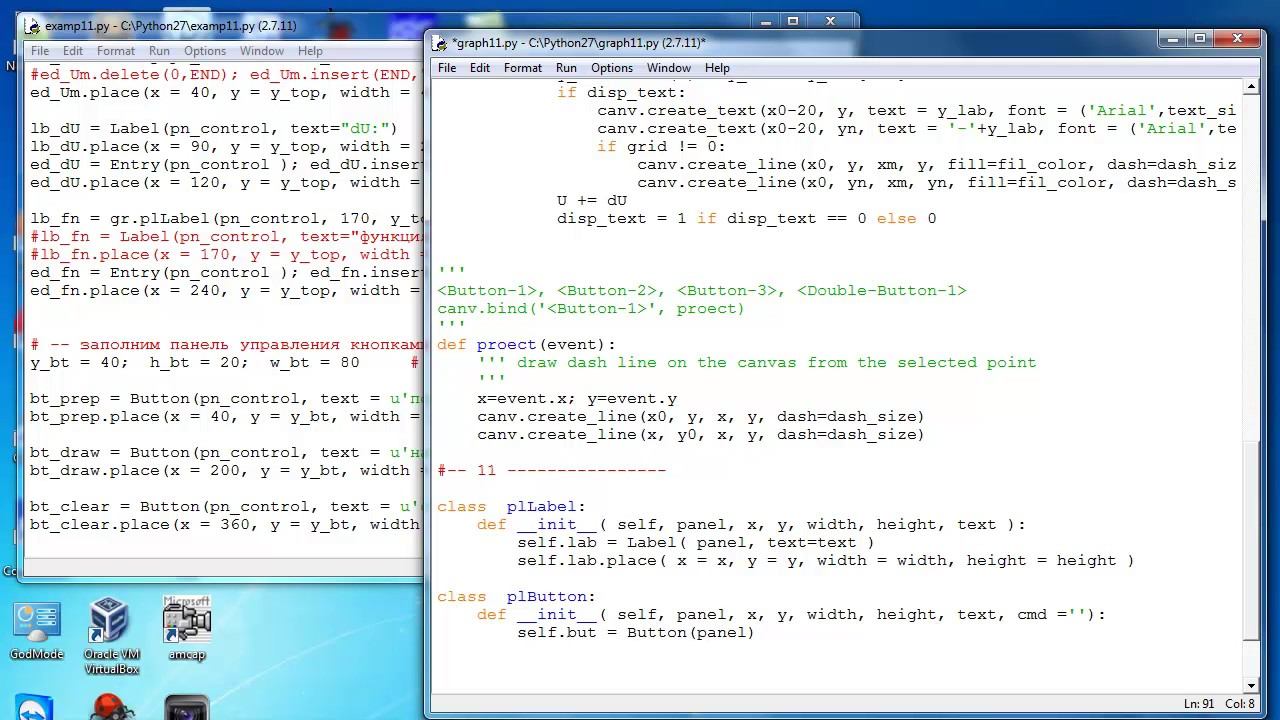1280x720 pixels.
Task: Close the graph11.py window
Action: point(1238,39)
